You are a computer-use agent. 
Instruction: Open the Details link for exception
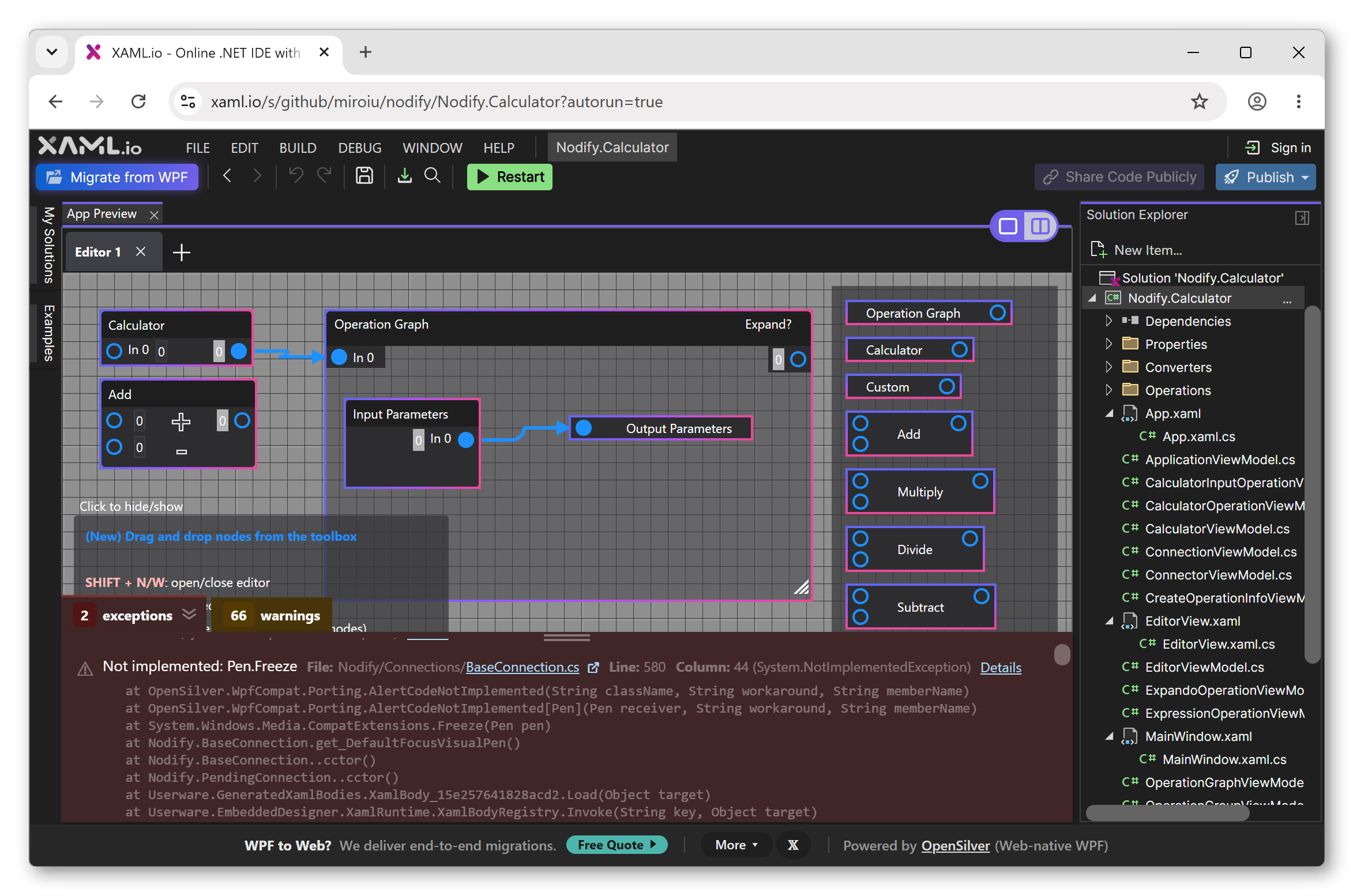pos(1001,668)
